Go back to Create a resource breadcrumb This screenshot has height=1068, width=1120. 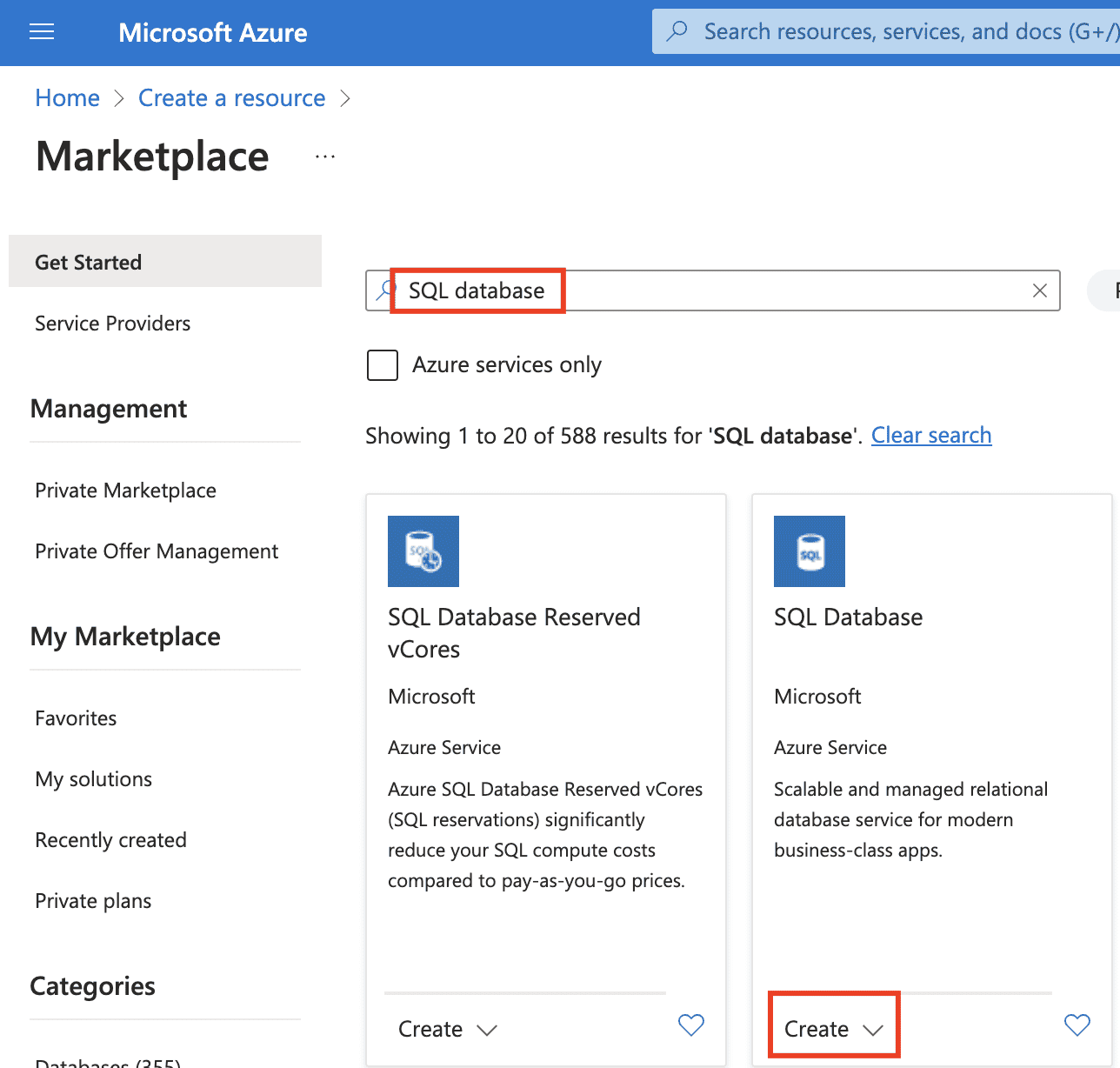tap(231, 98)
